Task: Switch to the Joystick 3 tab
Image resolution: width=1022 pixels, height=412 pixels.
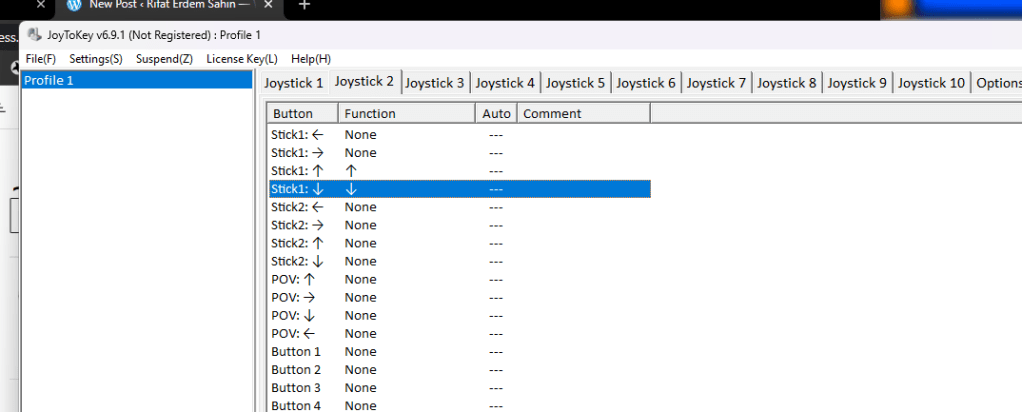Action: click(x=435, y=83)
